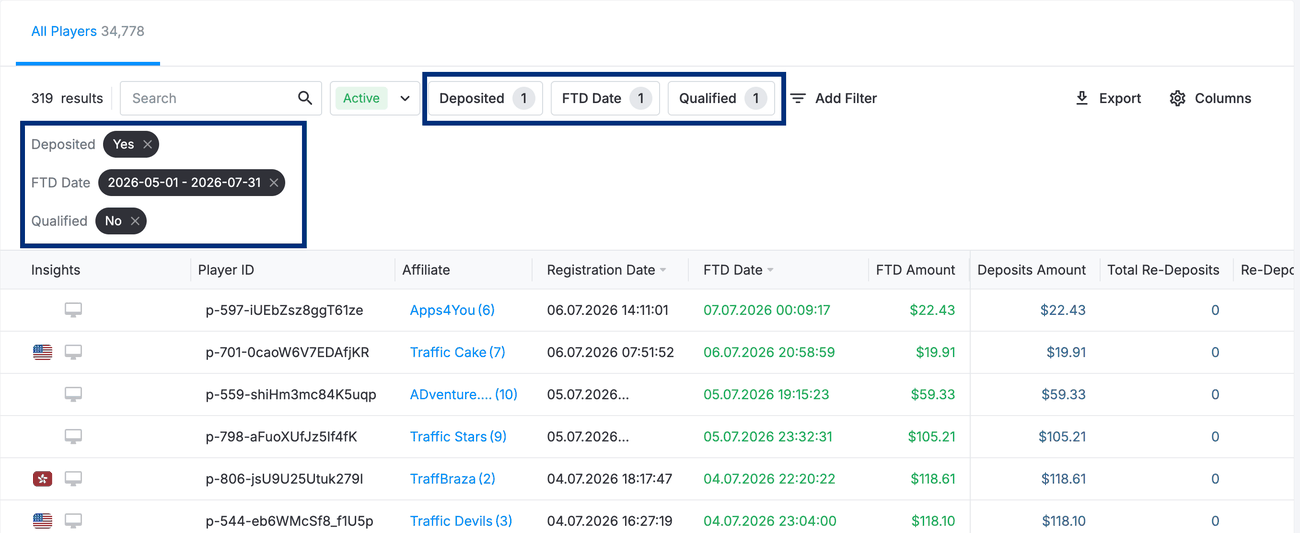Select player ID p-798-aFuoXUfJz5lf4fK
Screen dimensions: 1300x533
[x=281, y=436]
